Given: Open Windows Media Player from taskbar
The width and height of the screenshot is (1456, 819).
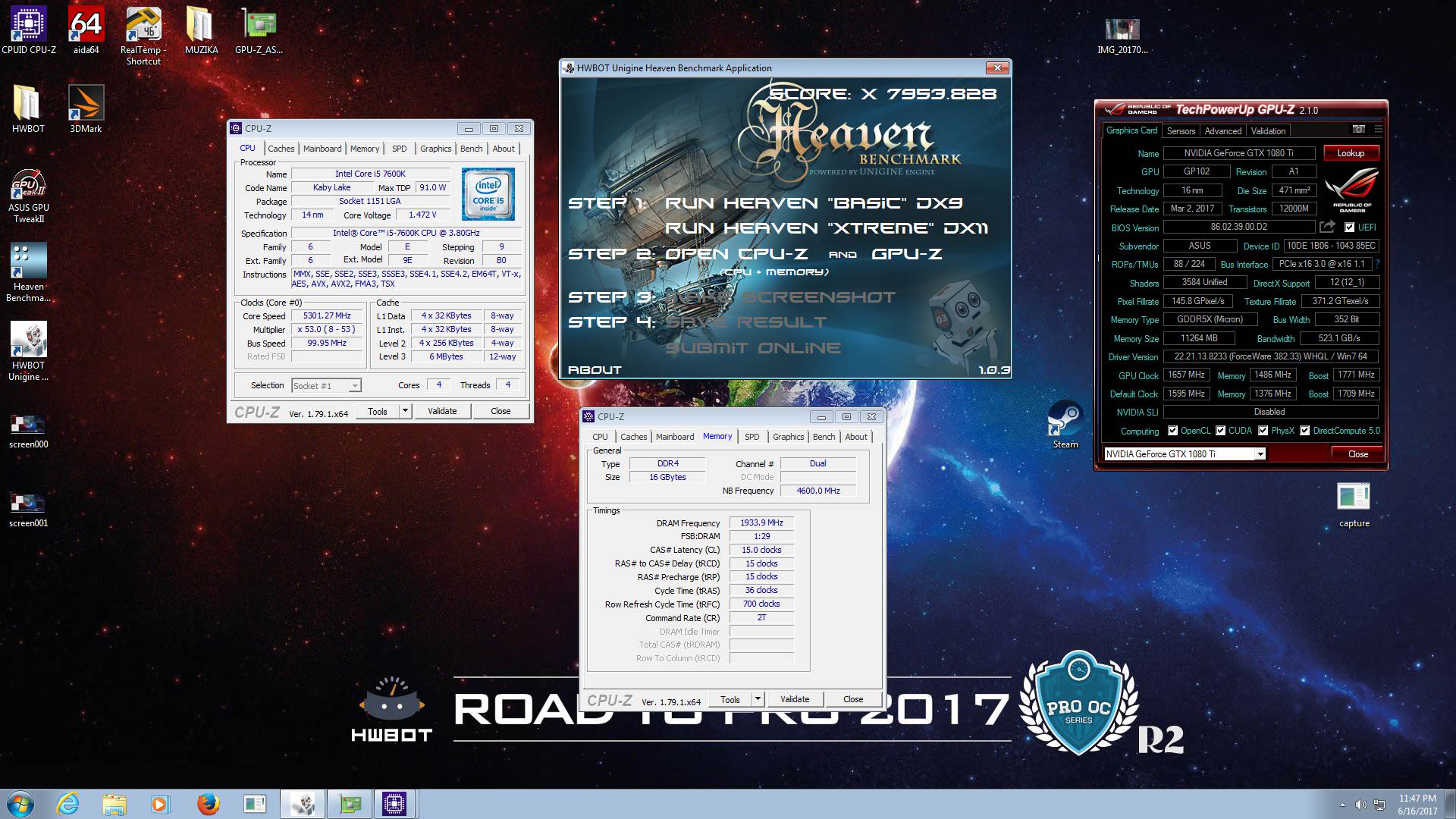Looking at the screenshot, I should [x=160, y=804].
